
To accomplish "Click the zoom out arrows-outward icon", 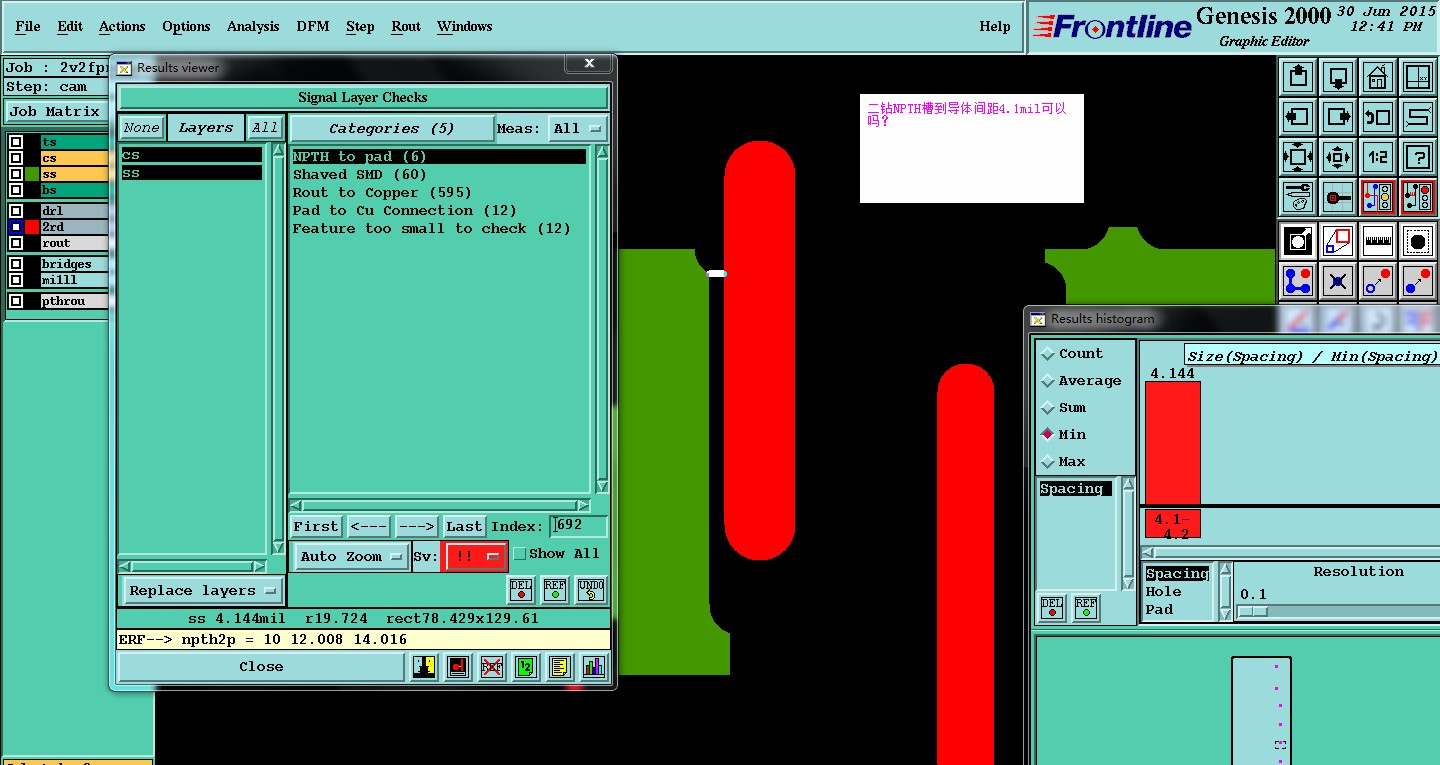I will click(x=1337, y=157).
